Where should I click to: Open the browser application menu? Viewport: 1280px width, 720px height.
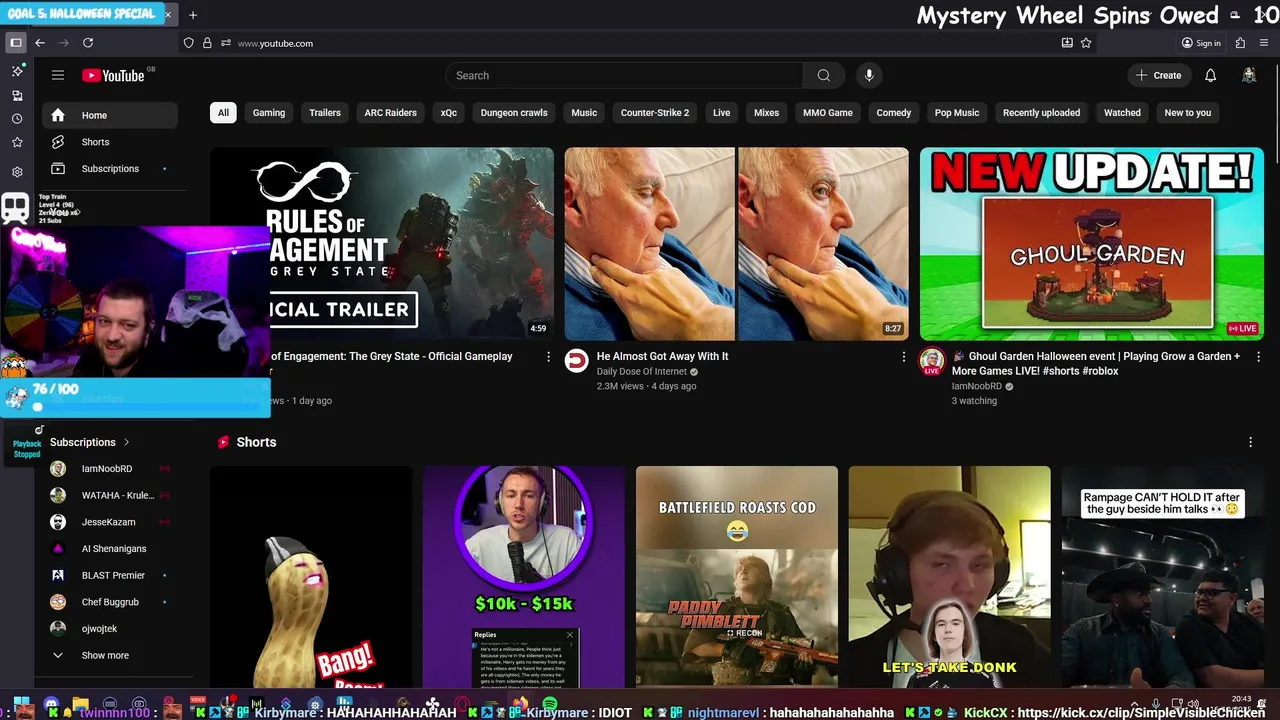[x=1264, y=43]
